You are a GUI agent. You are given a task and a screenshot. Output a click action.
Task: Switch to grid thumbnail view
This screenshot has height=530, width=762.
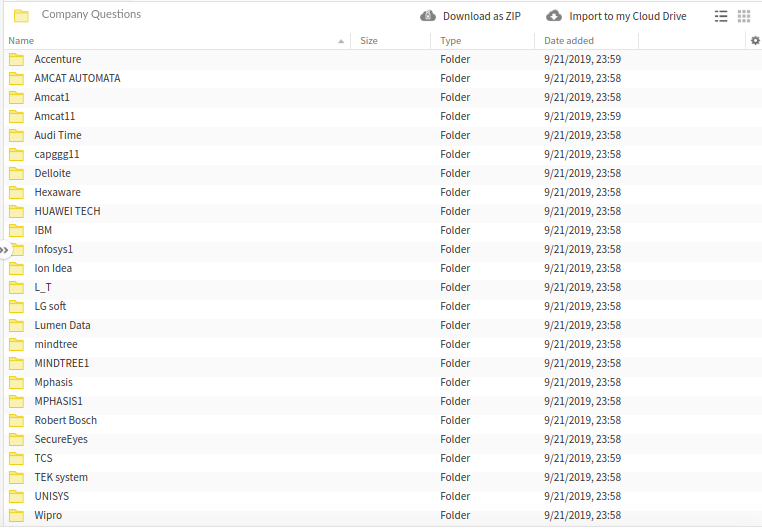click(x=744, y=16)
